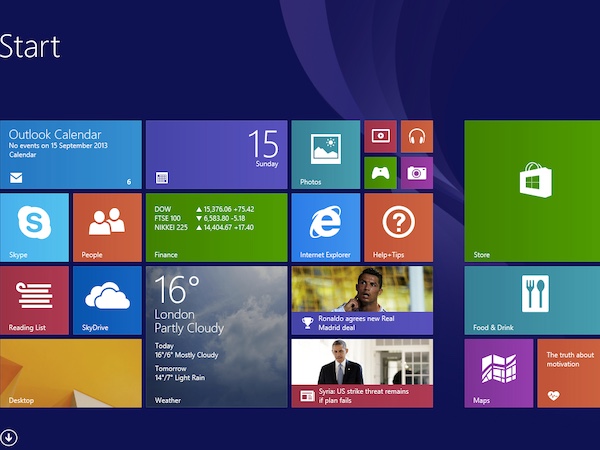600x450 pixels.
Task: Open the Store tile
Action: (x=532, y=191)
